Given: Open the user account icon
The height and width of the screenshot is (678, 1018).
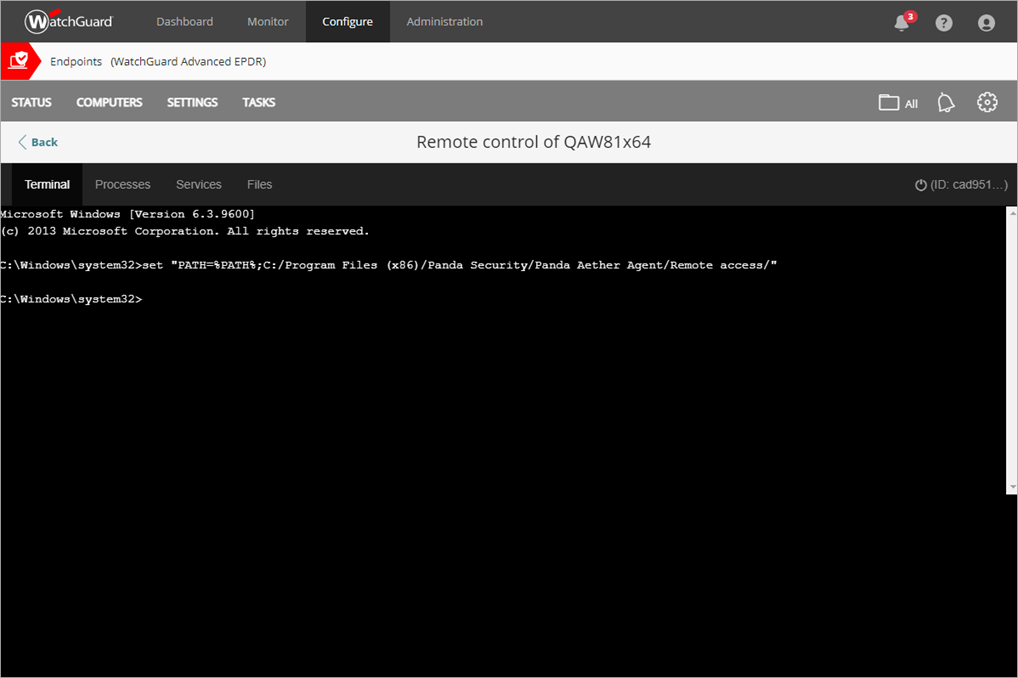Looking at the screenshot, I should click(986, 22).
